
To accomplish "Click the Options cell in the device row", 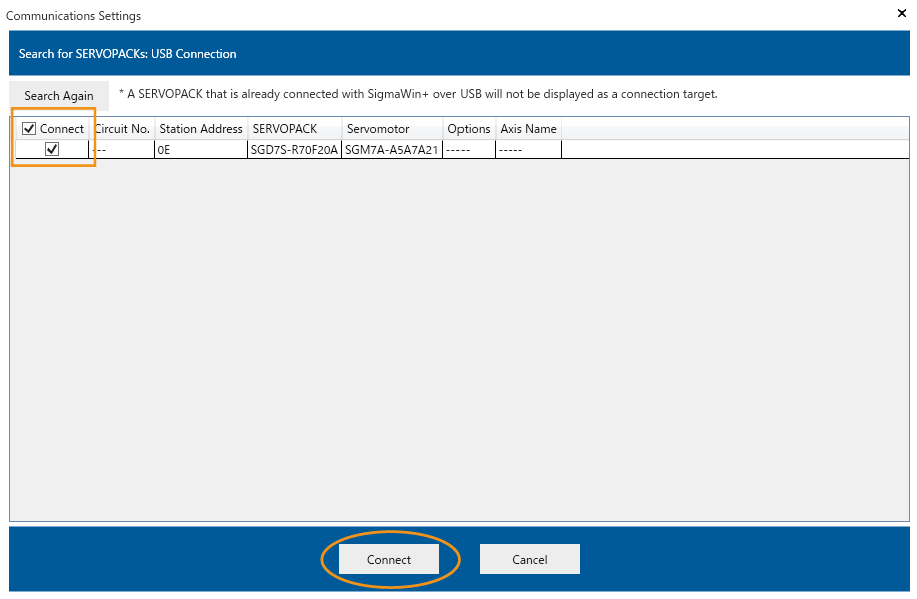I will (x=468, y=150).
